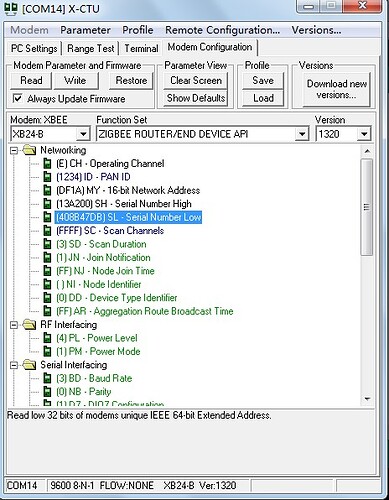389x500 pixels.
Task: Click the icon beside SC Scan Channels
Action: tap(48, 231)
